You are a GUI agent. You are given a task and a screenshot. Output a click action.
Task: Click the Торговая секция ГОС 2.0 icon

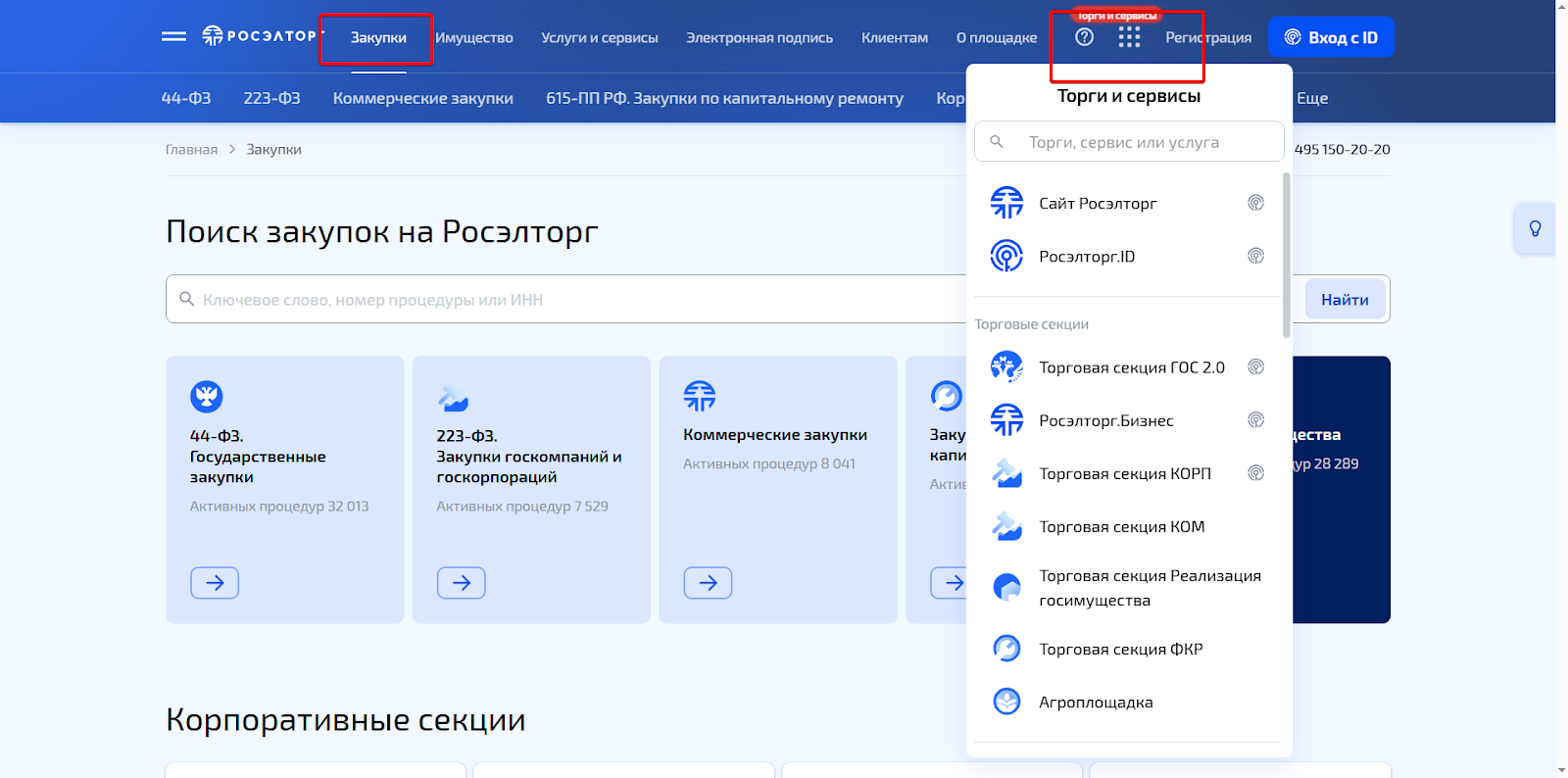[x=1006, y=367]
